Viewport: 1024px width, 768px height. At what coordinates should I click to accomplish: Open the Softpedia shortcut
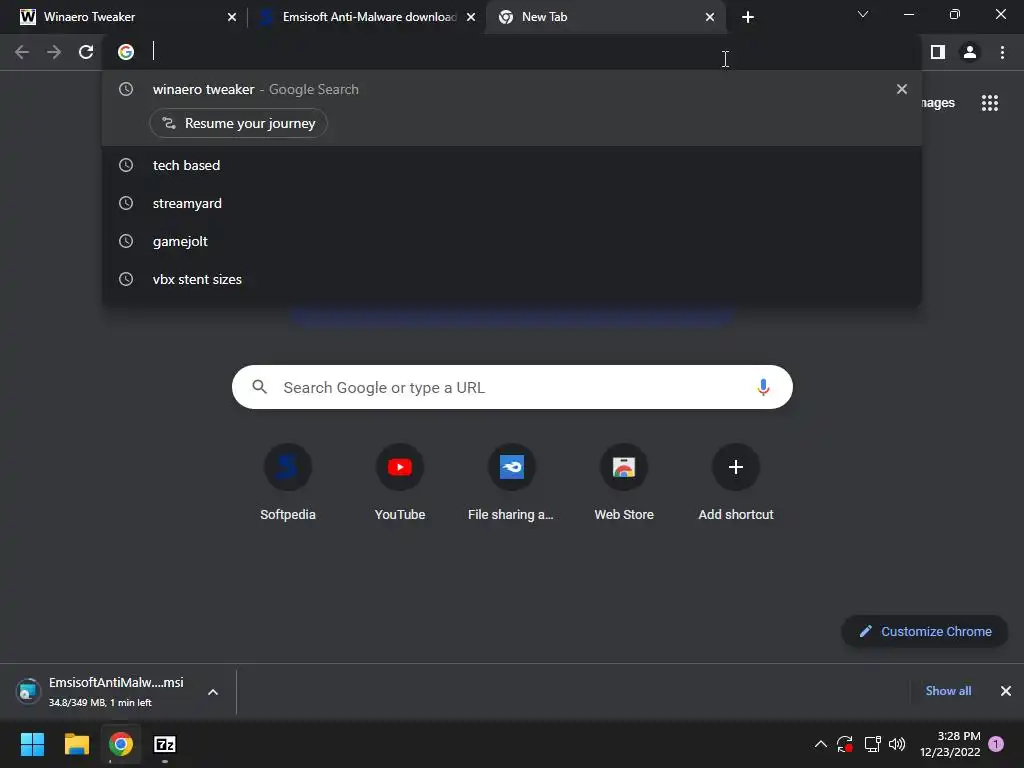288,483
